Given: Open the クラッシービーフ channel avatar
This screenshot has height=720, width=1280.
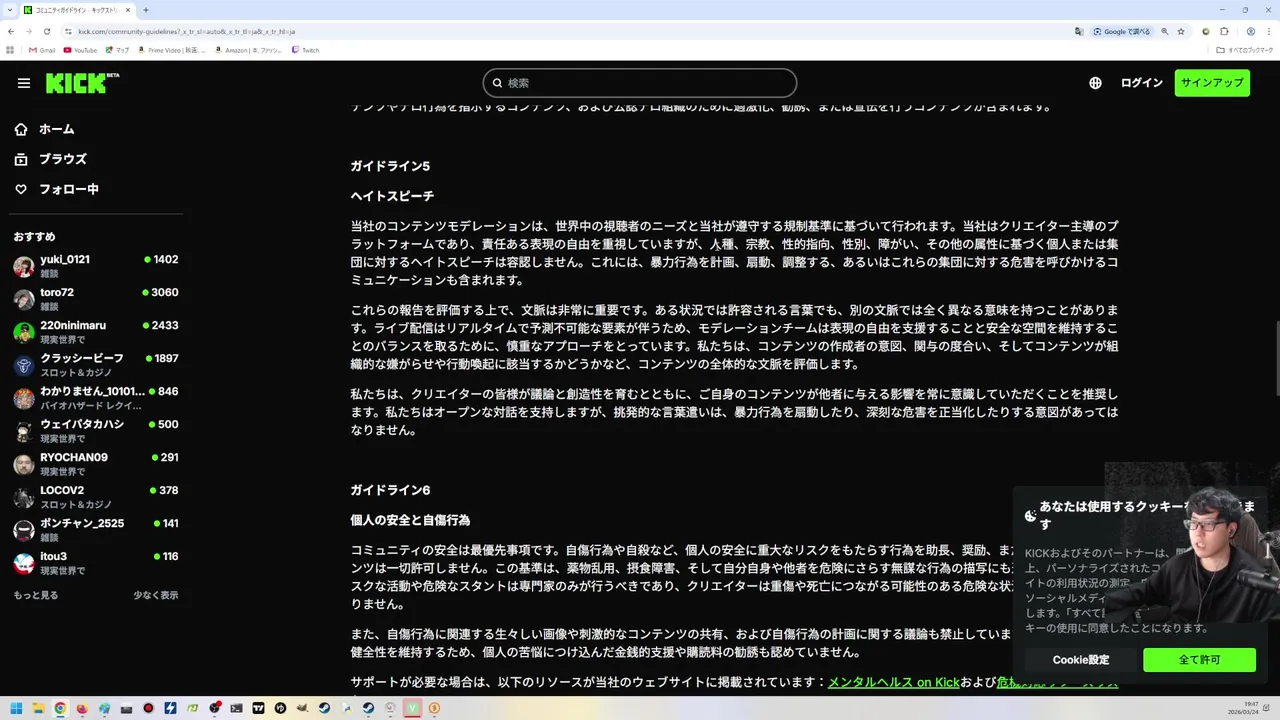Looking at the screenshot, I should [x=24, y=365].
